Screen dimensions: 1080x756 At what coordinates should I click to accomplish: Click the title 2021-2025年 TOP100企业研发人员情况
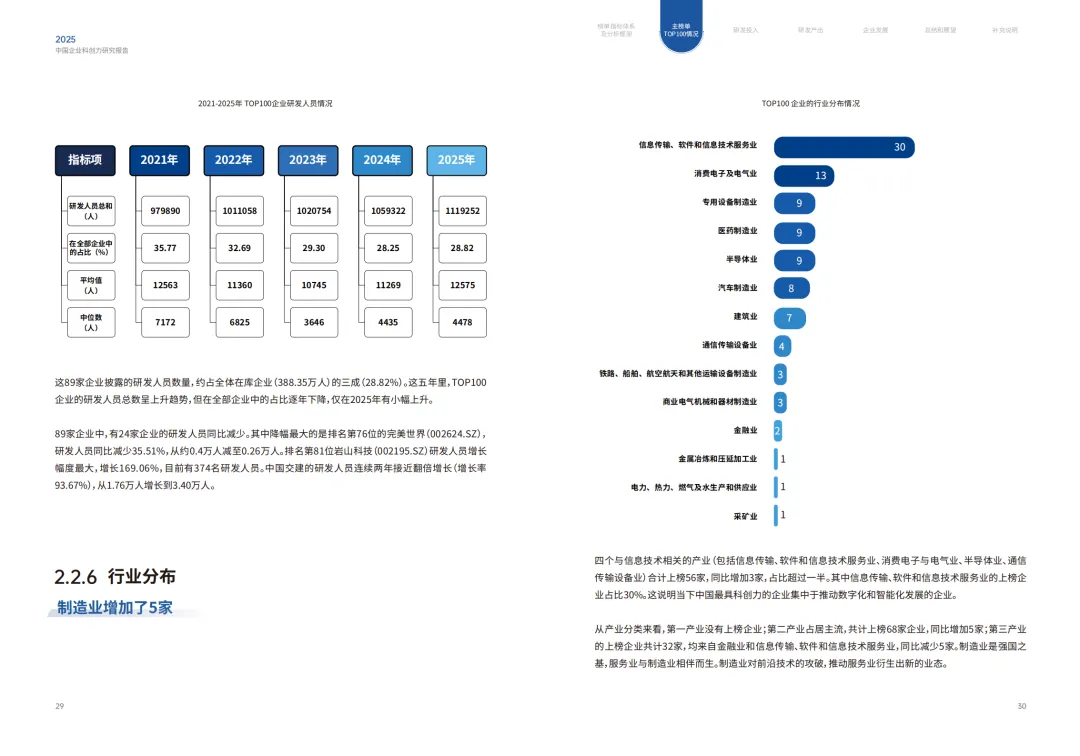point(265,103)
